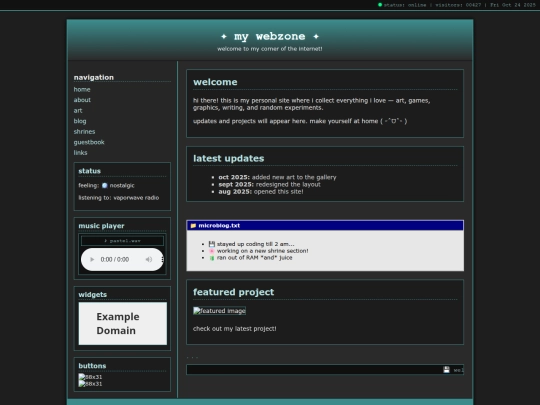
Task: Click the date in the top status bar
Action: tap(513, 5)
